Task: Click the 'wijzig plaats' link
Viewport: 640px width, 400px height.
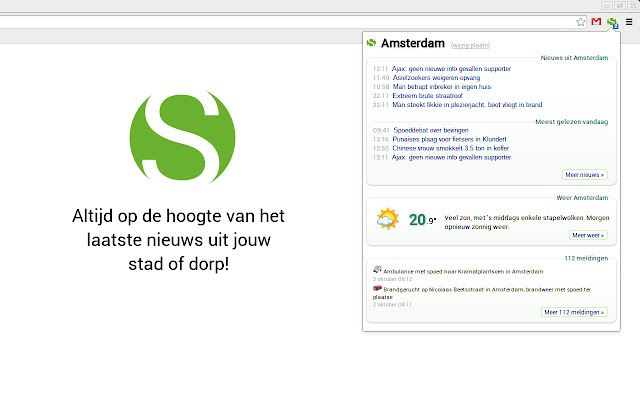Action: click(x=470, y=45)
